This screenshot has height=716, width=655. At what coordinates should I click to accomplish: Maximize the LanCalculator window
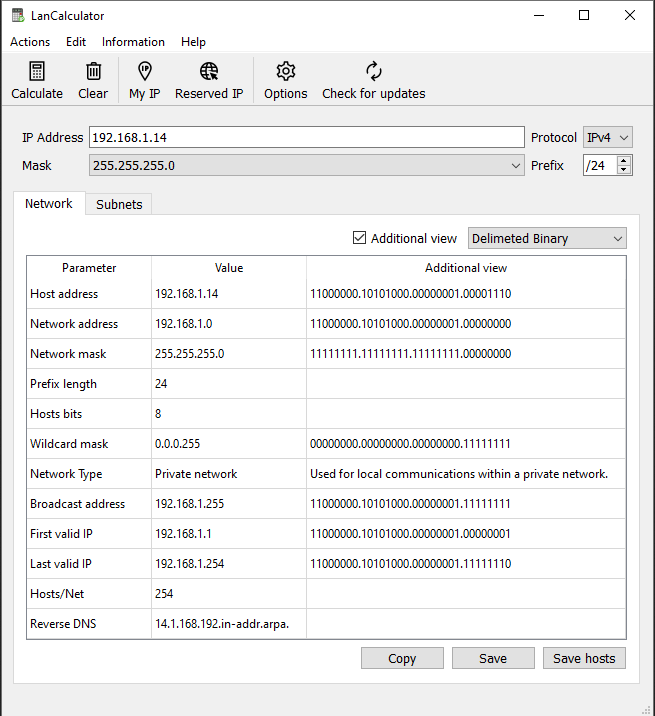pyautogui.click(x=584, y=16)
